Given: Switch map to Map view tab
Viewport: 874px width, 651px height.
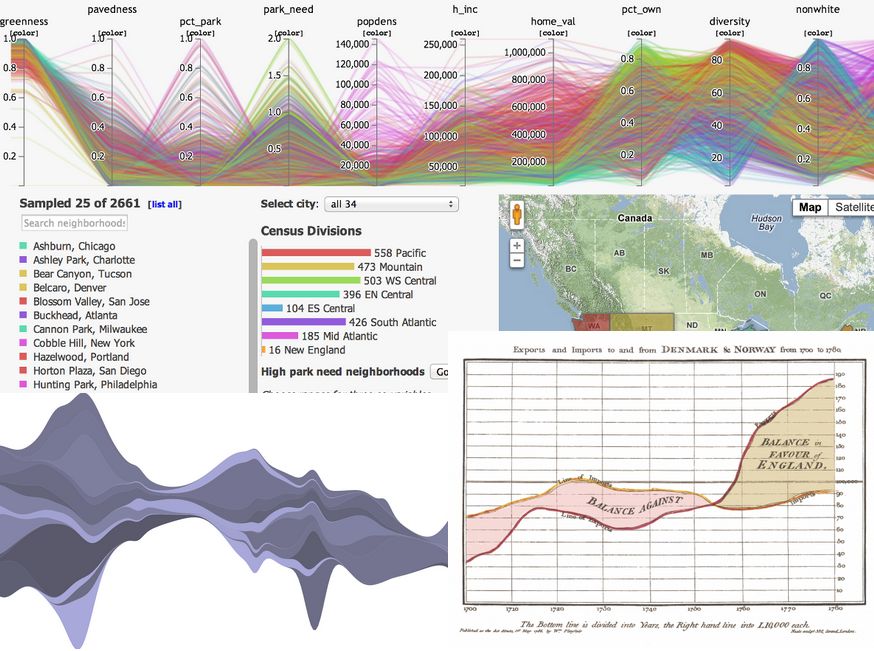Looking at the screenshot, I should [x=810, y=207].
